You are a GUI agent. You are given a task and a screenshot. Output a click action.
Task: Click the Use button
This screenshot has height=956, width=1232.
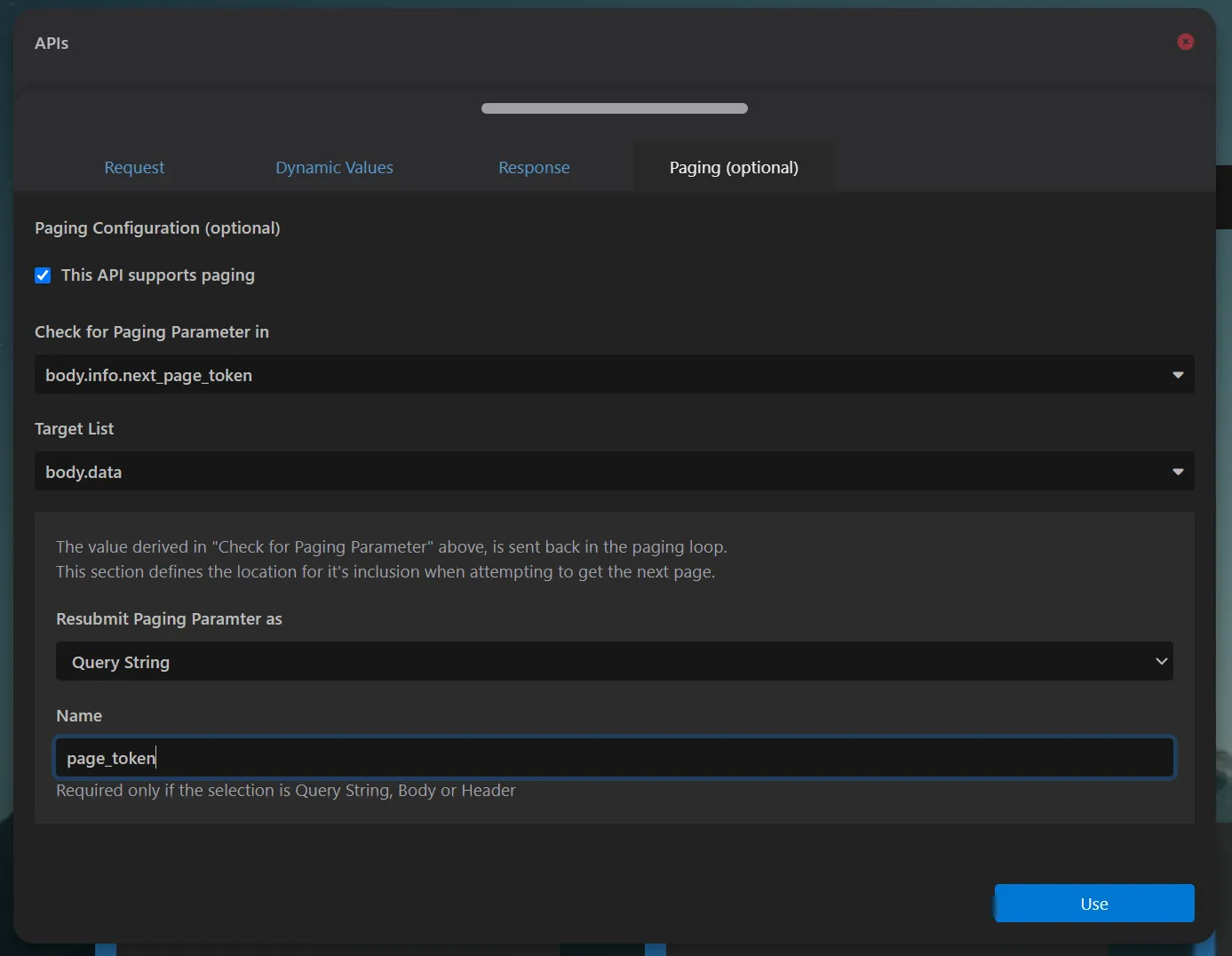[1094, 904]
